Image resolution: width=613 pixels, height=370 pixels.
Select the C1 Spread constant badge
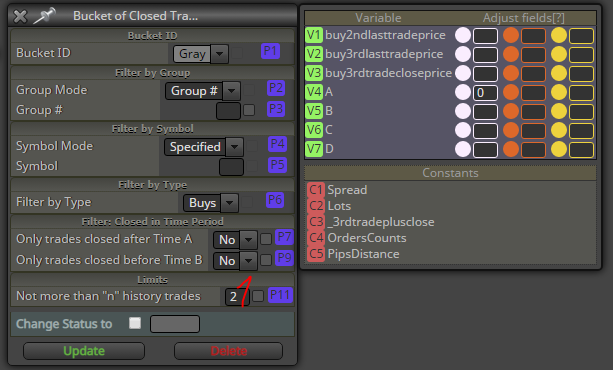[316, 190]
